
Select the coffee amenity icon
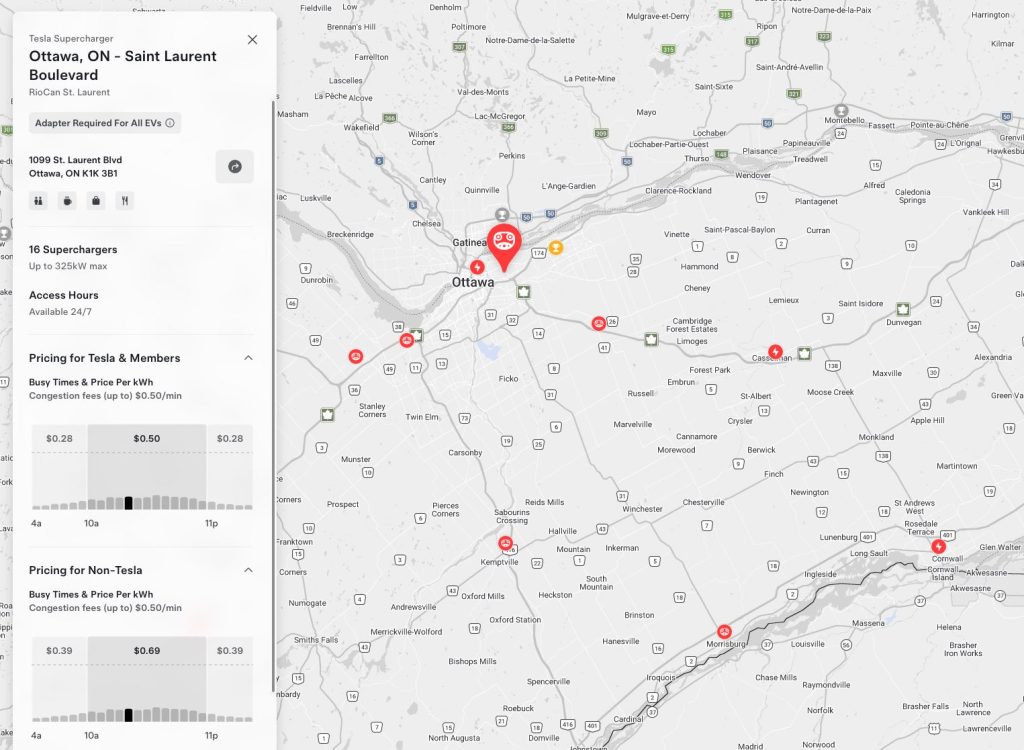point(67,201)
